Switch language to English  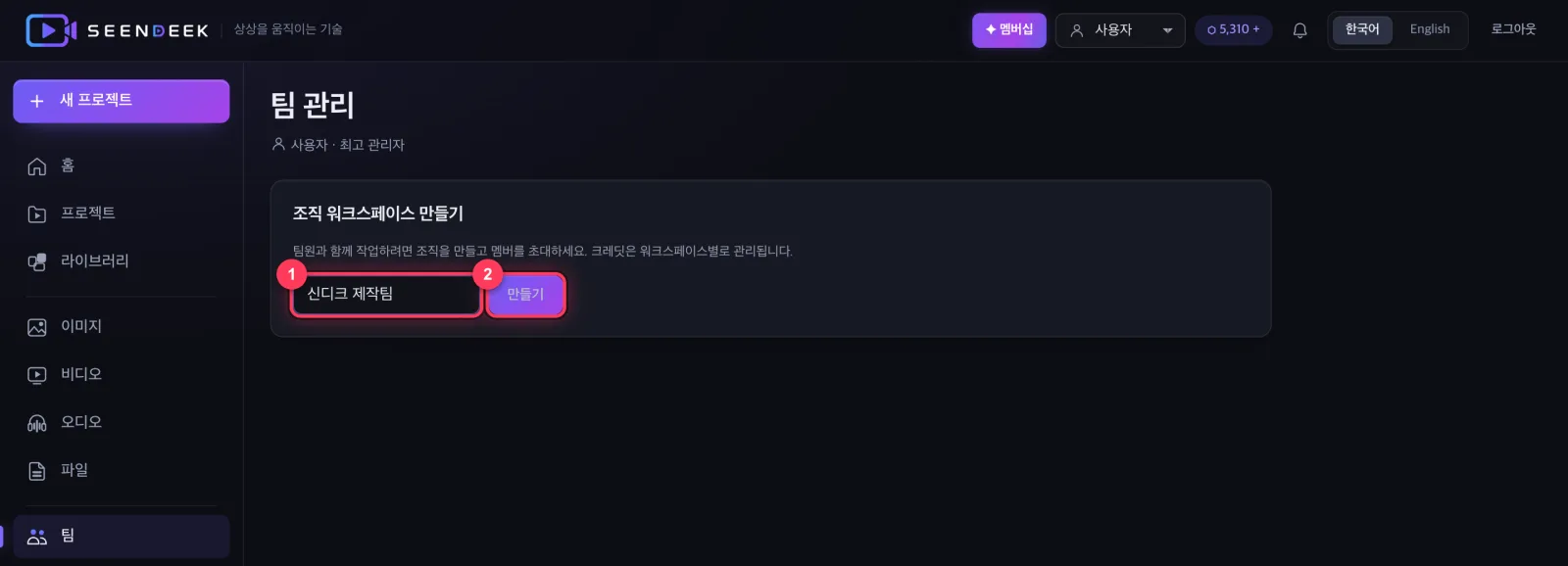point(1430,29)
